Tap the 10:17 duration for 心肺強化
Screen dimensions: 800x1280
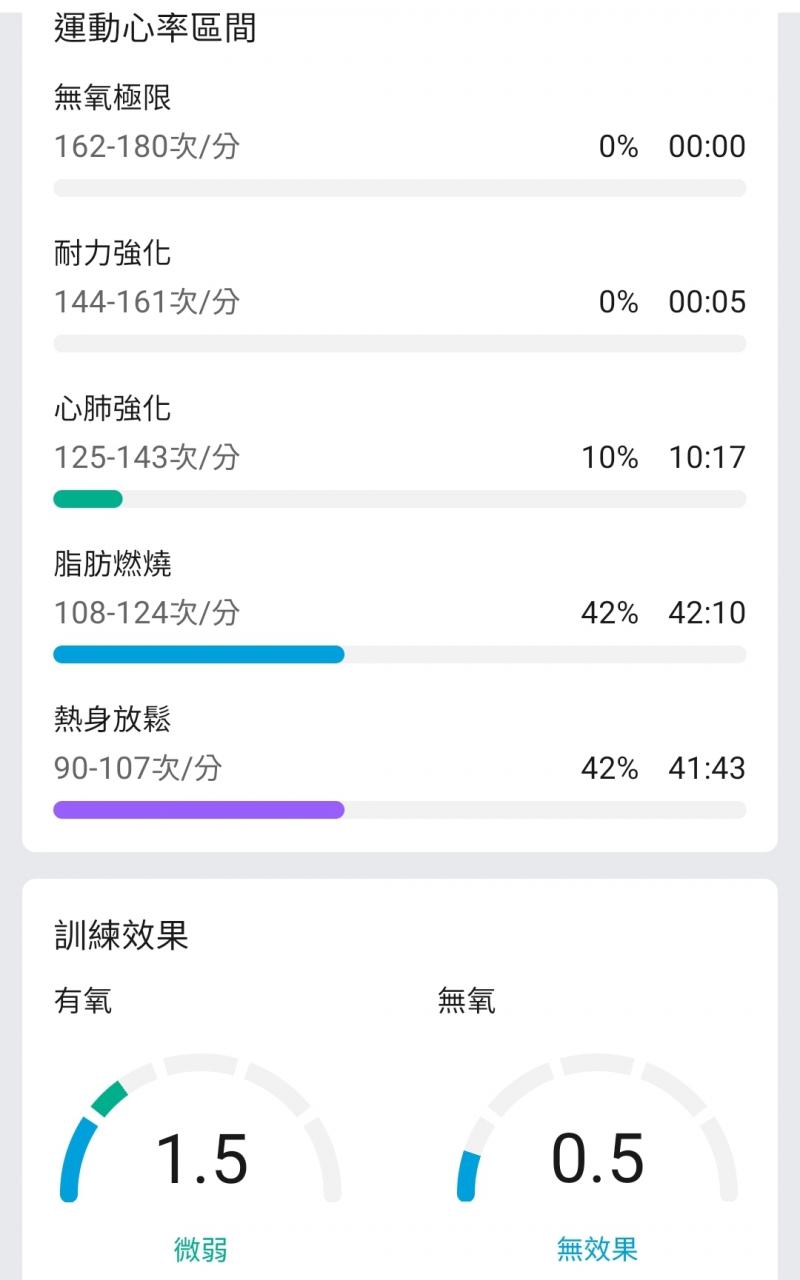pos(707,458)
